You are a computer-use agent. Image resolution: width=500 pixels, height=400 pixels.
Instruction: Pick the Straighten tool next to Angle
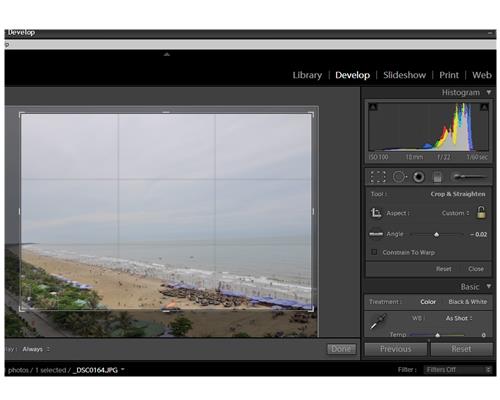point(376,234)
